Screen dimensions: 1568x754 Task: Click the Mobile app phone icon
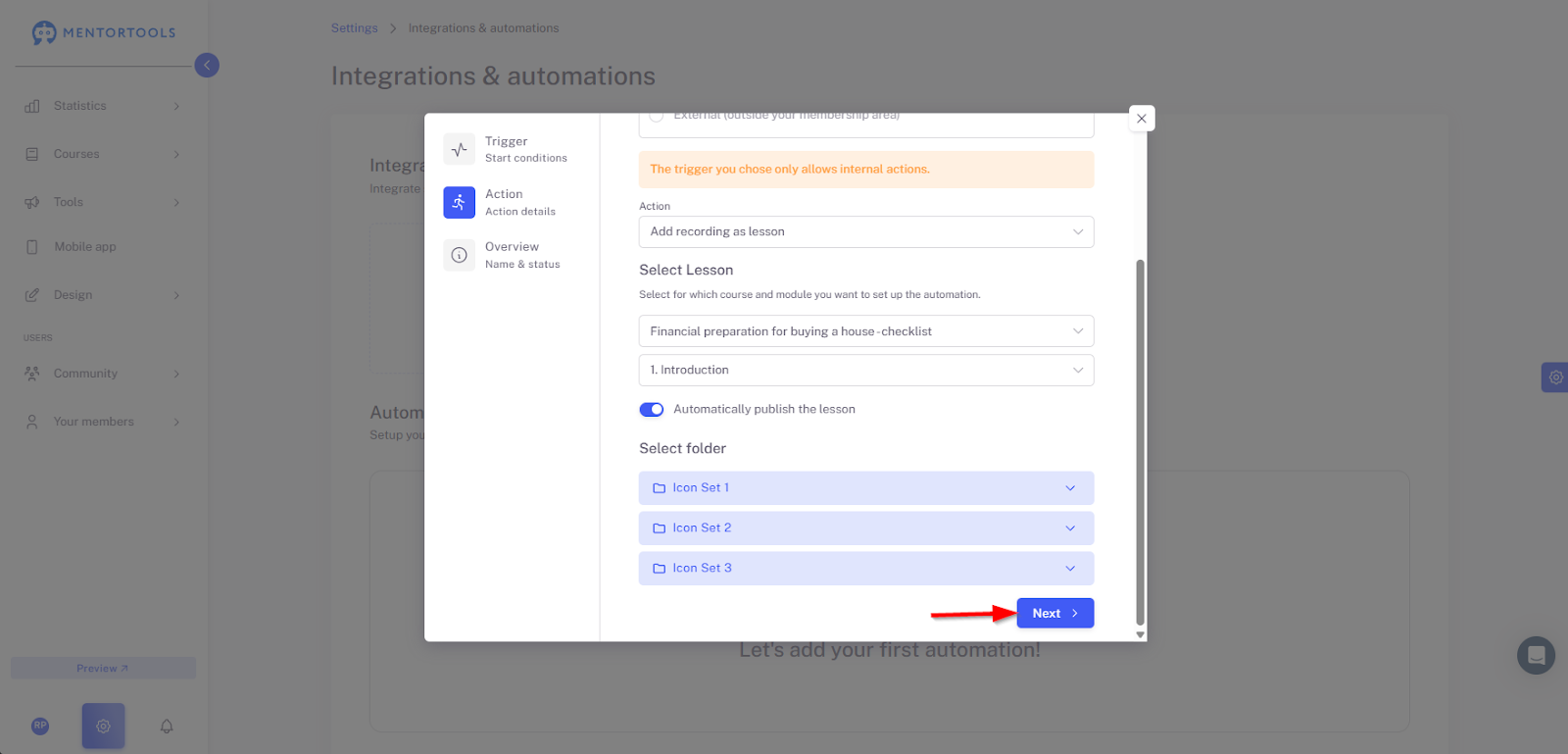pos(32,247)
